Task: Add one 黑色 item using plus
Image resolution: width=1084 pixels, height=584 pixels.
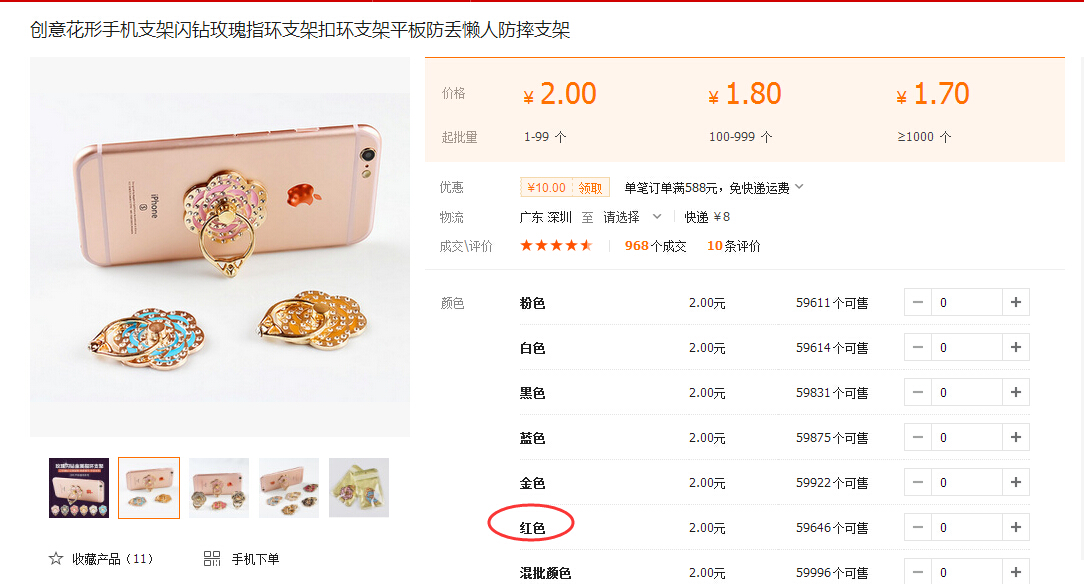Action: [1016, 392]
